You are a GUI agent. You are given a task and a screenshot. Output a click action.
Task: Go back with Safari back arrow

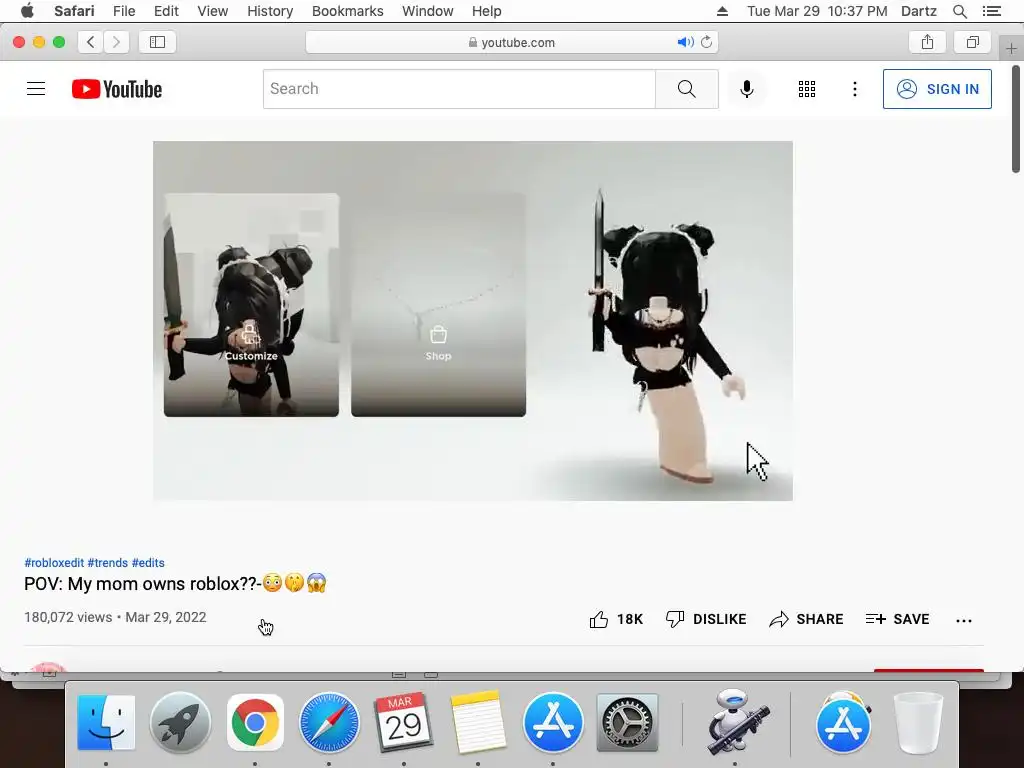[x=91, y=42]
